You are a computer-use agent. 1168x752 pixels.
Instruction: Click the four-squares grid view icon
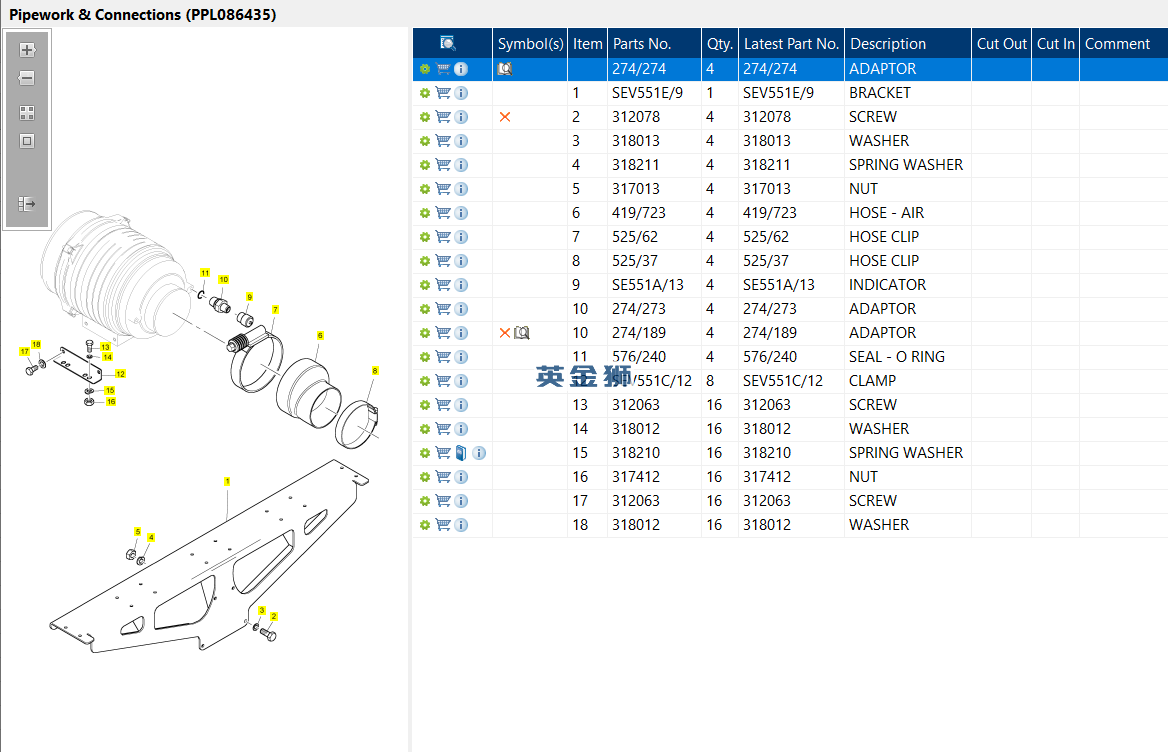tap(27, 113)
